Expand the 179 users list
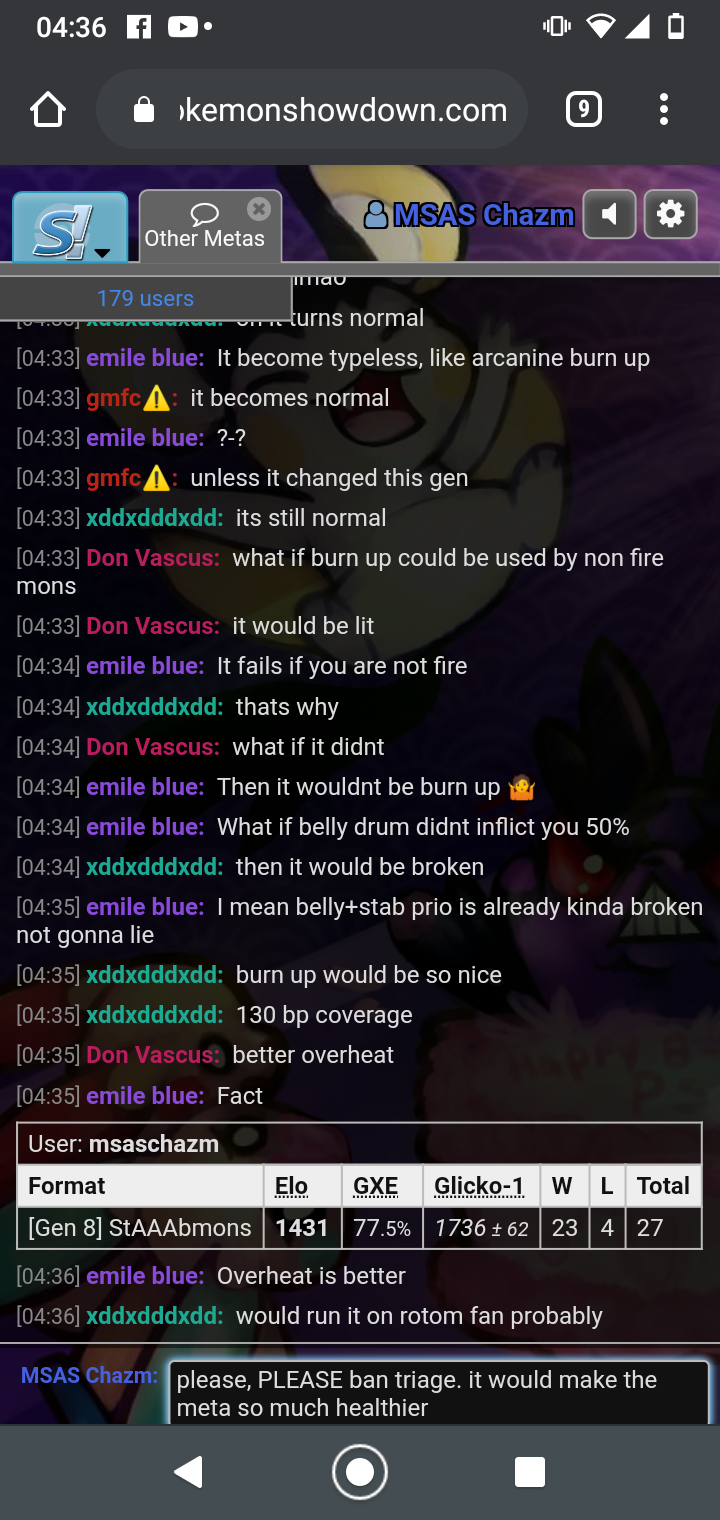 (x=146, y=298)
